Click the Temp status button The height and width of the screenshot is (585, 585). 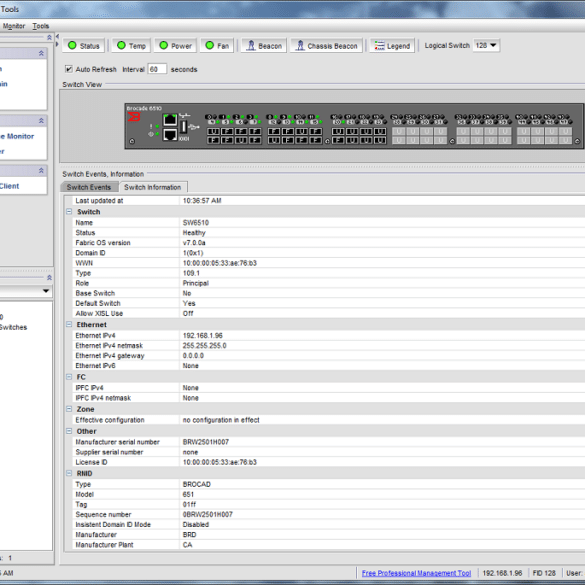[131, 46]
